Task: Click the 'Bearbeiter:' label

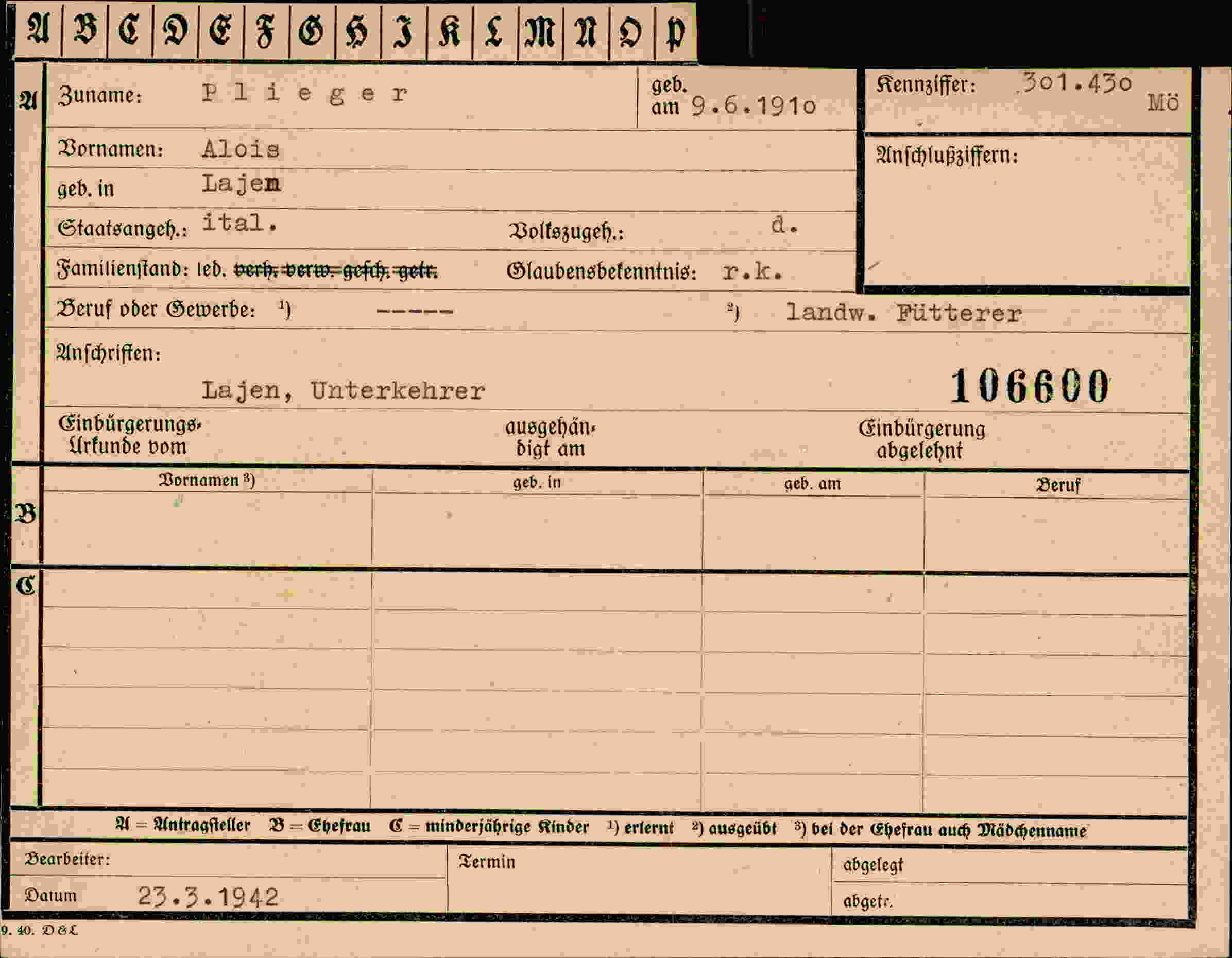Action: 67,859
